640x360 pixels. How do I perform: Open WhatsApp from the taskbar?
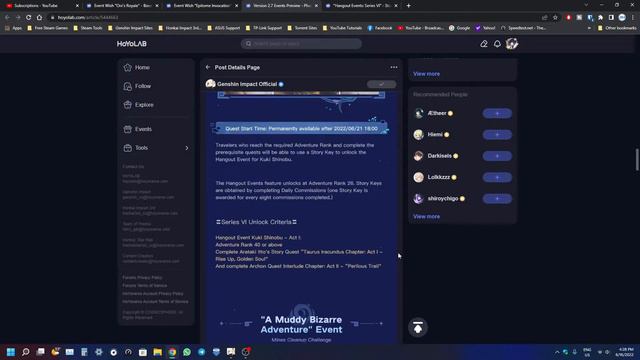[x=187, y=352]
